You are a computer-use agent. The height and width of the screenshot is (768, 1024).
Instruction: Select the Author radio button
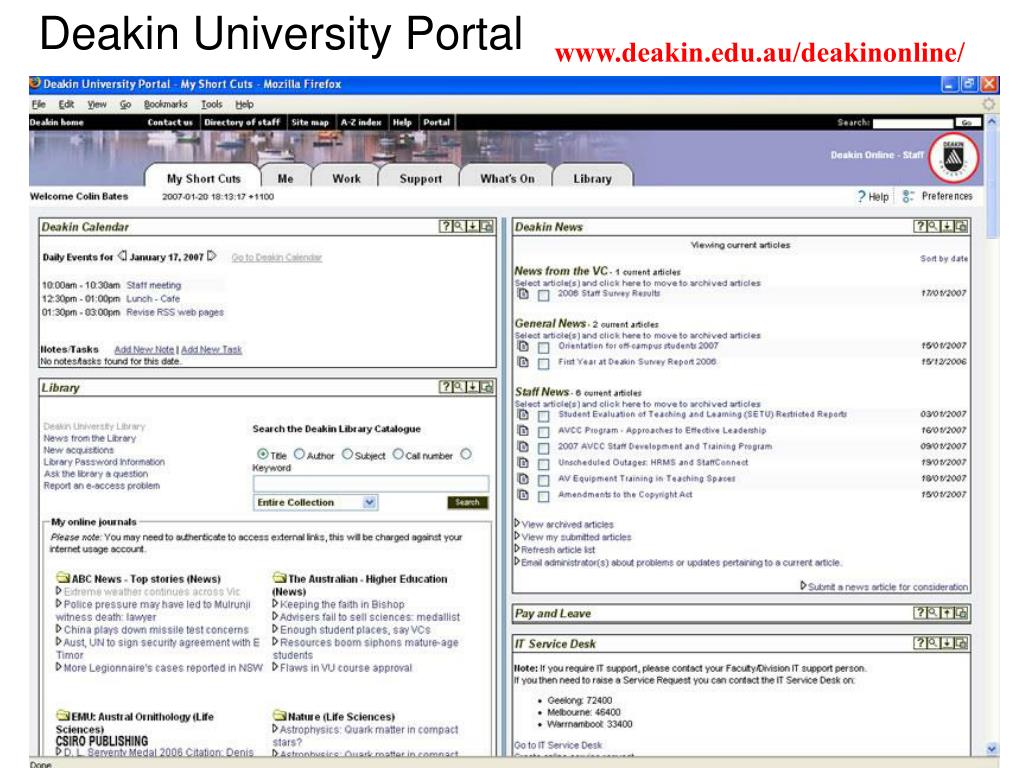(299, 454)
